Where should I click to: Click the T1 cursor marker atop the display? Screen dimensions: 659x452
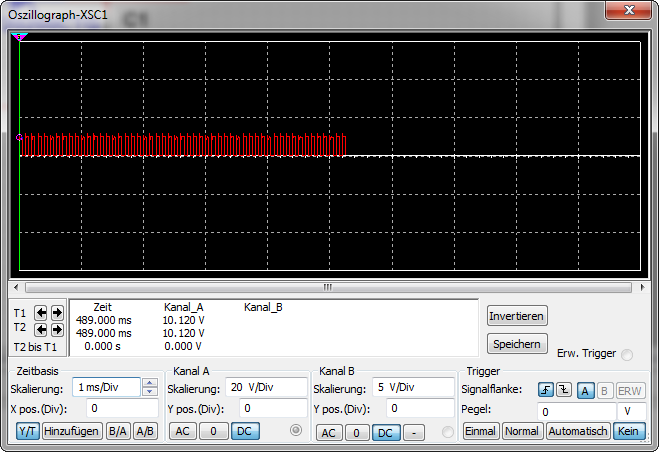(x=19, y=37)
